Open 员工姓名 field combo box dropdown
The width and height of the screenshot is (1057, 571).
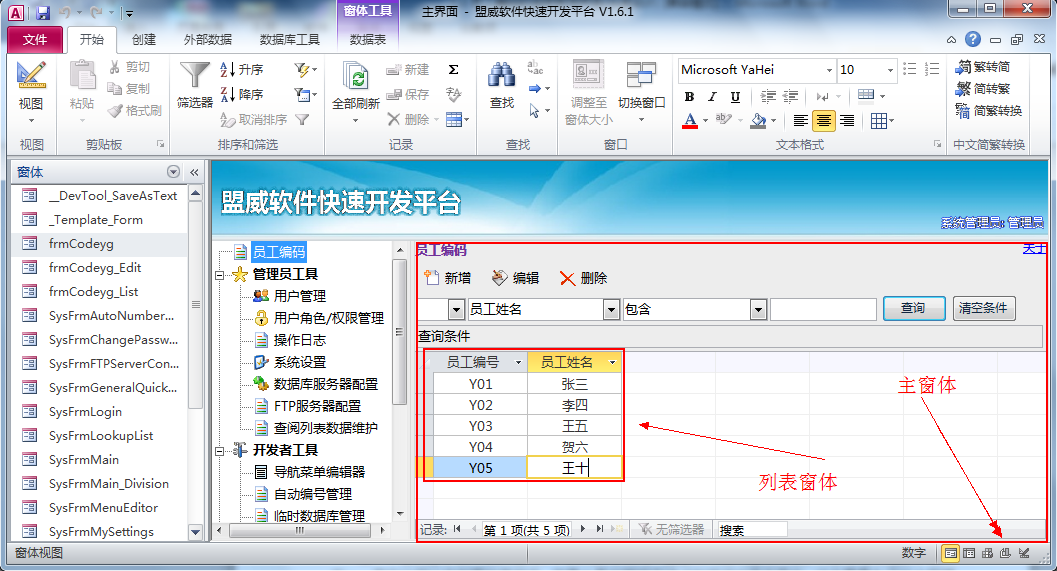coord(611,309)
